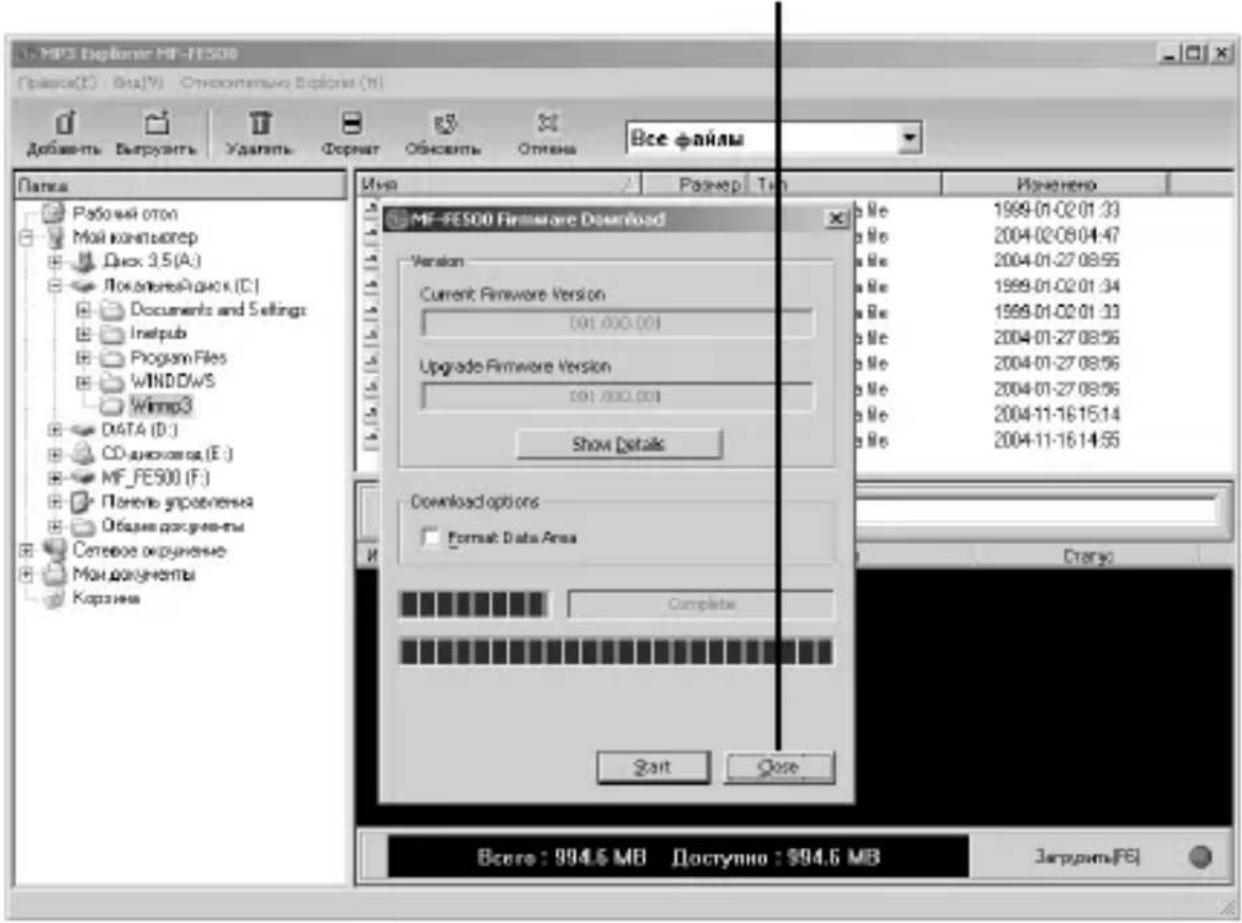1242x923 pixels.
Task: Select Мои документы in folder tree
Action: [132, 574]
